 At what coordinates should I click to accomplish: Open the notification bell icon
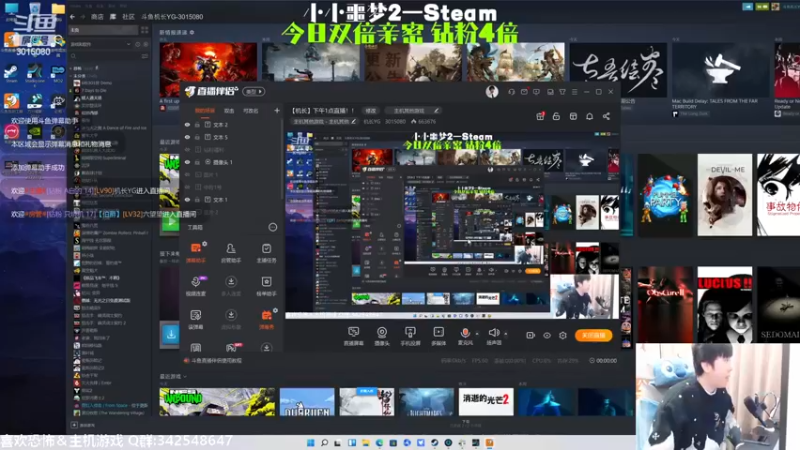[589, 116]
